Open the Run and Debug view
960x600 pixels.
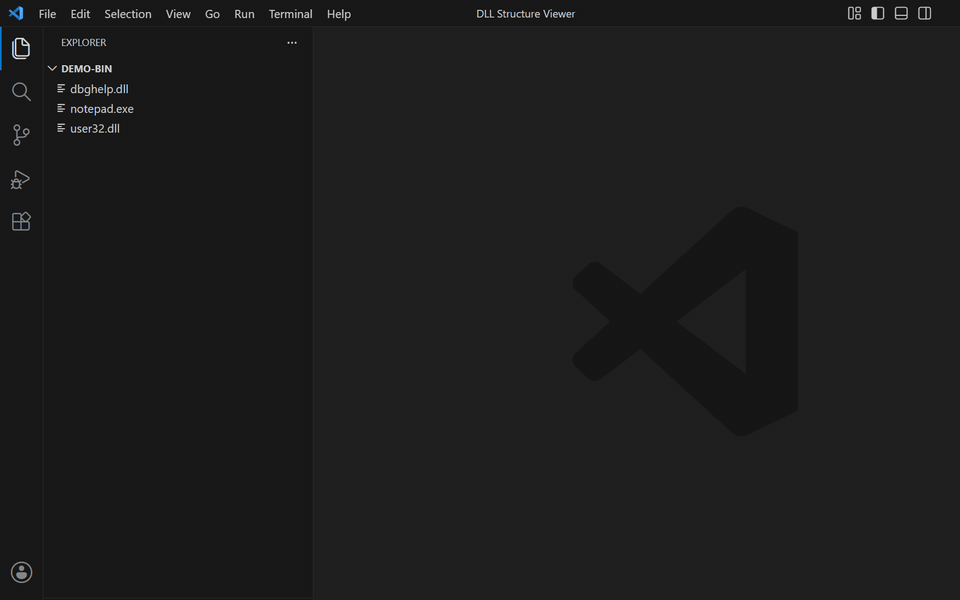[x=20, y=179]
